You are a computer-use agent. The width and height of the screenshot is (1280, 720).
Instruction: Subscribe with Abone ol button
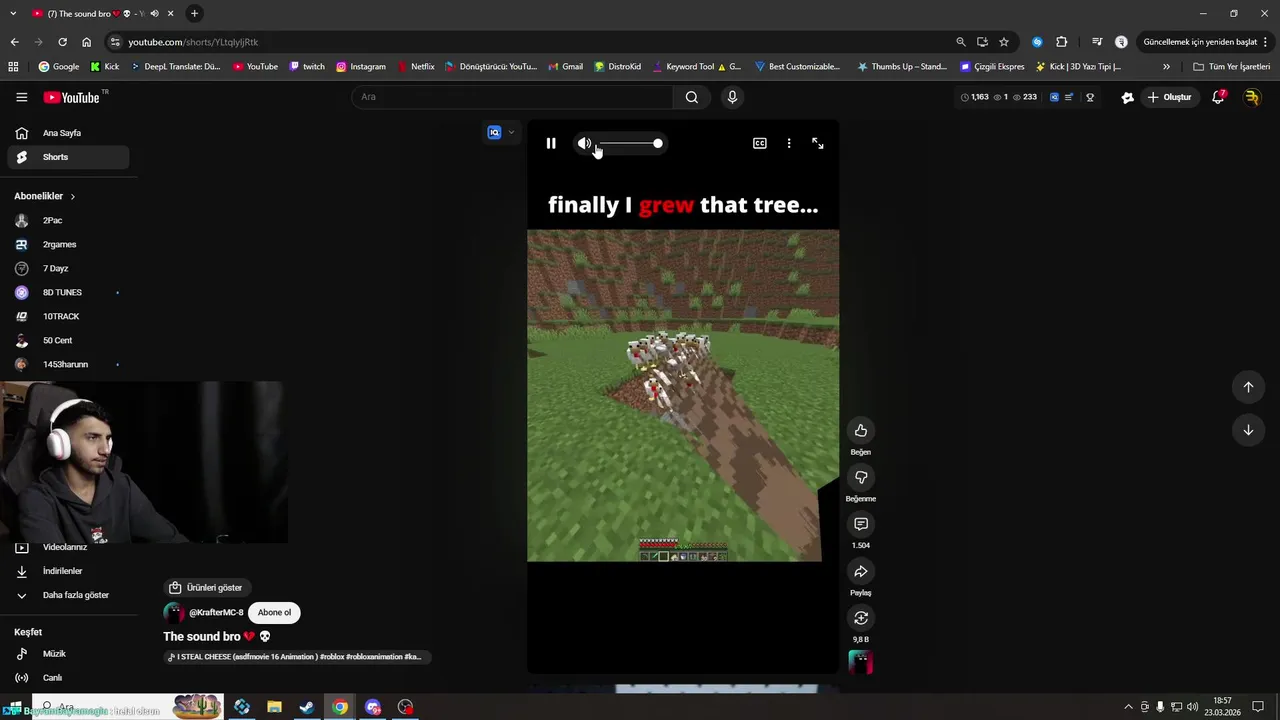tap(274, 613)
